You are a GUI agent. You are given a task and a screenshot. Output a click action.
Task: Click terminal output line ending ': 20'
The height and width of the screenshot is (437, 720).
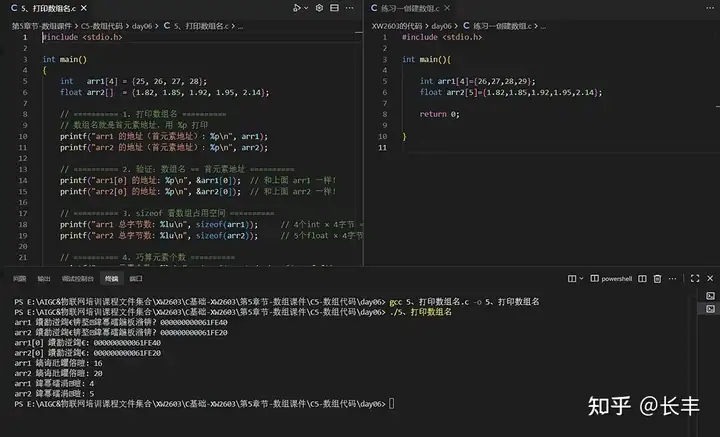(x=58, y=373)
